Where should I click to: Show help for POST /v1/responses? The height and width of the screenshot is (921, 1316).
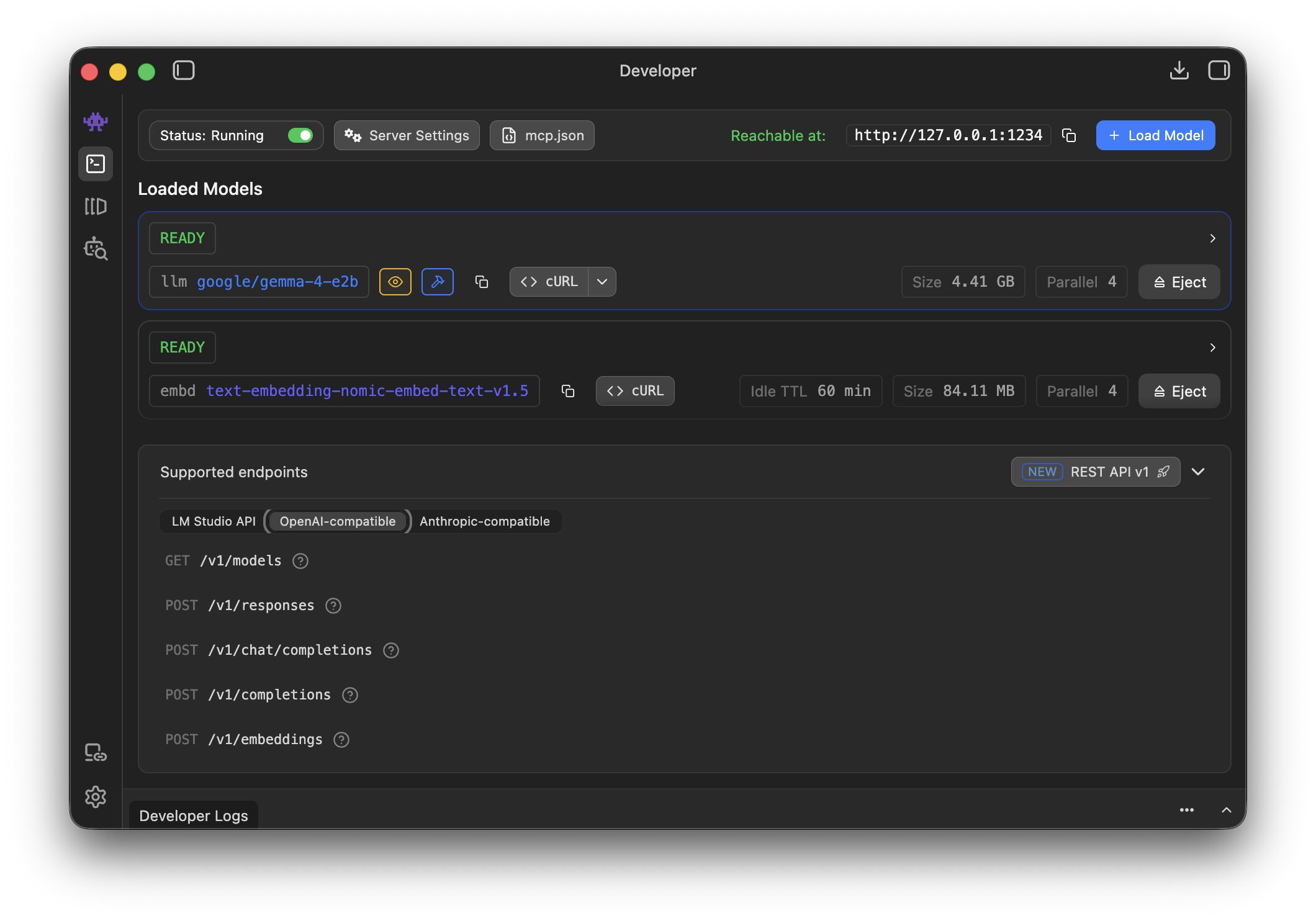[x=333, y=606]
